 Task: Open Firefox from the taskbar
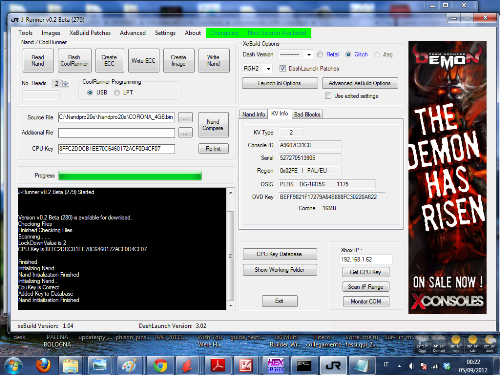43,365
